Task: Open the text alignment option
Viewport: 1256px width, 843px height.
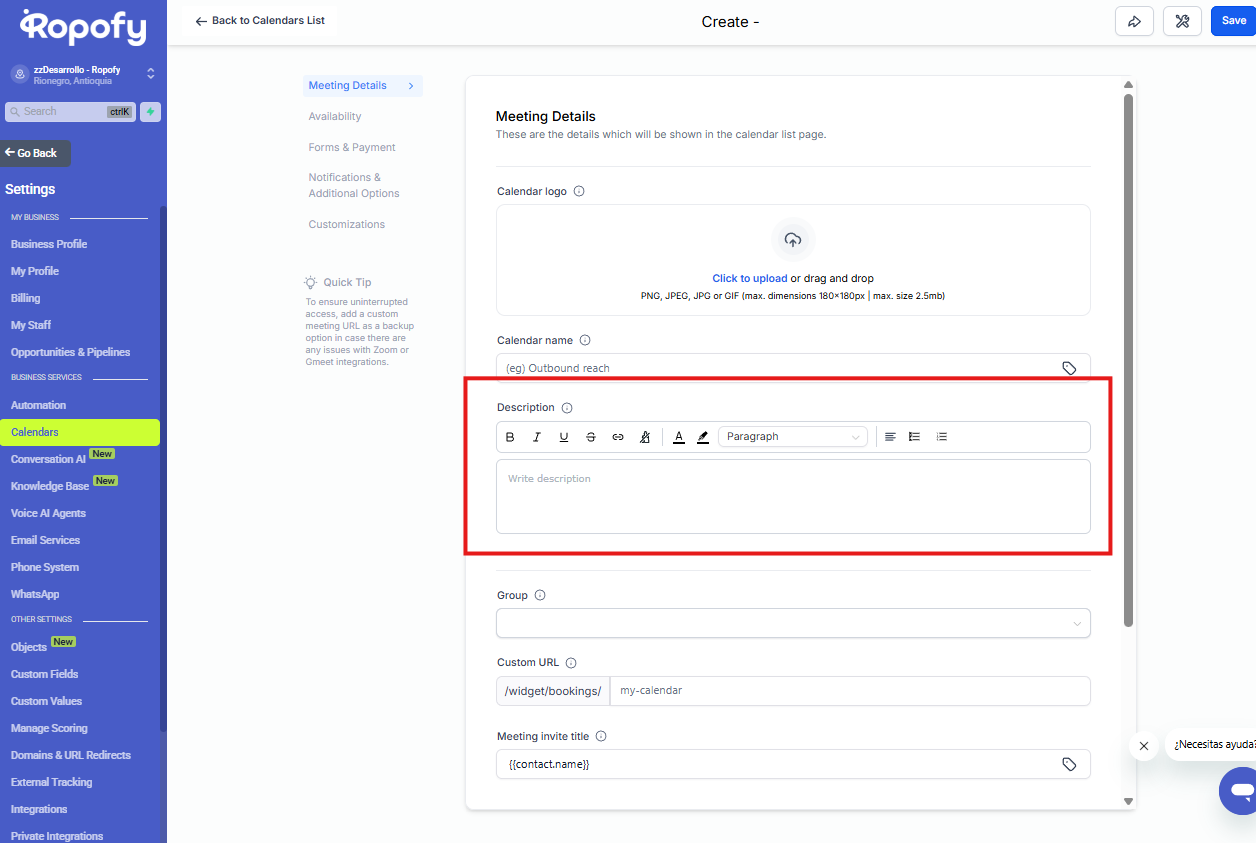Action: click(x=890, y=437)
